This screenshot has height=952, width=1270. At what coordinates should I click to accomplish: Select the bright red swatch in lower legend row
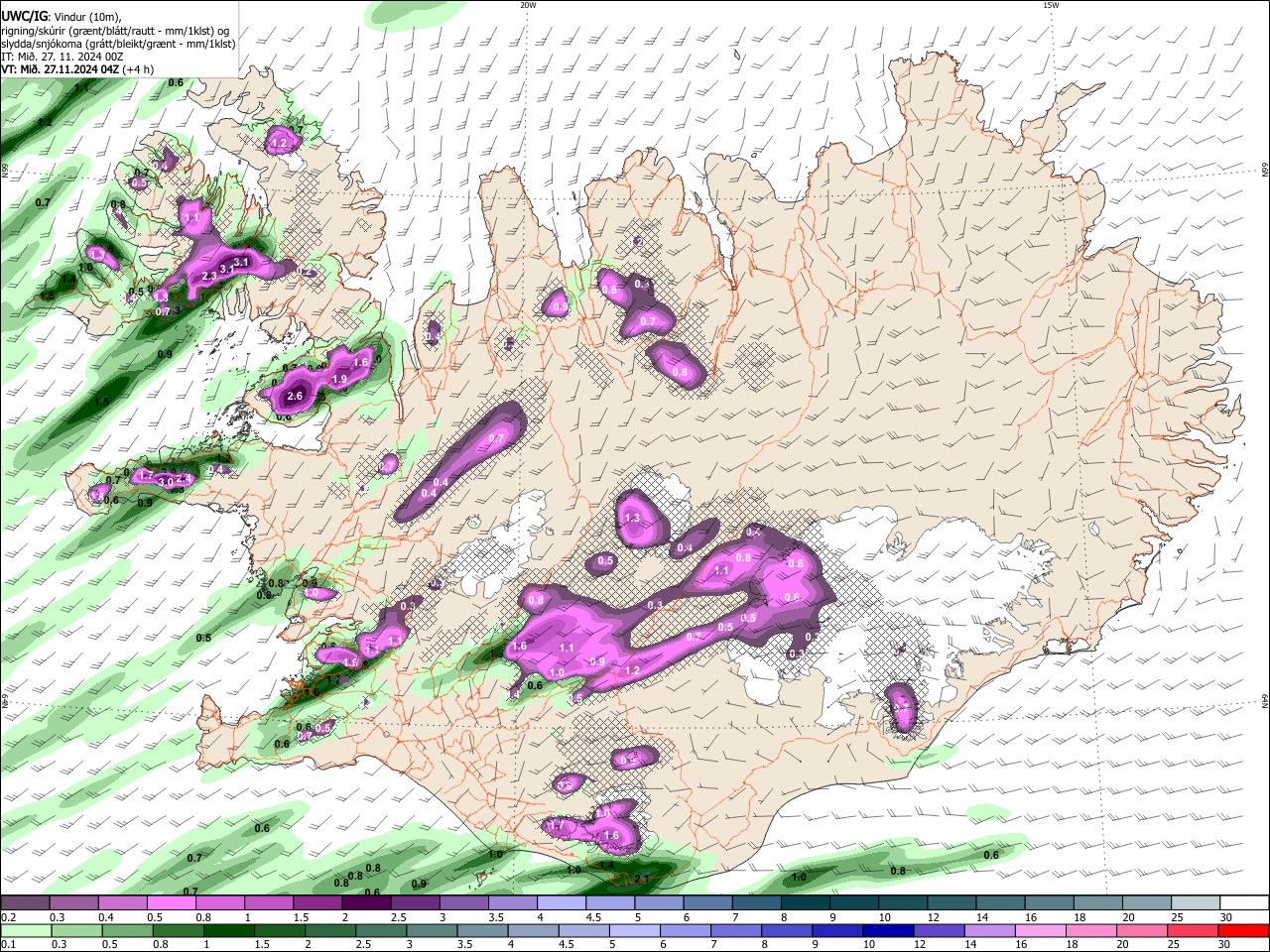point(1243,931)
